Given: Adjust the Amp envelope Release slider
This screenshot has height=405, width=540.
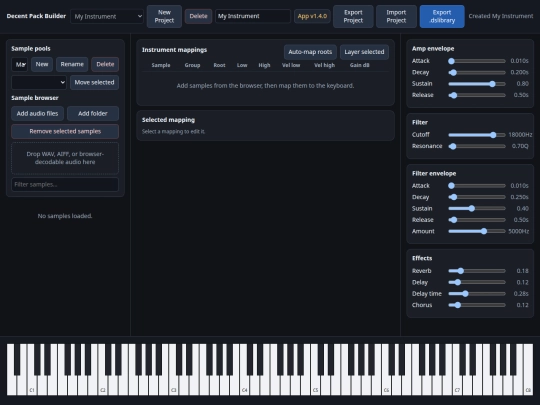Looking at the screenshot, I should [x=477, y=95].
